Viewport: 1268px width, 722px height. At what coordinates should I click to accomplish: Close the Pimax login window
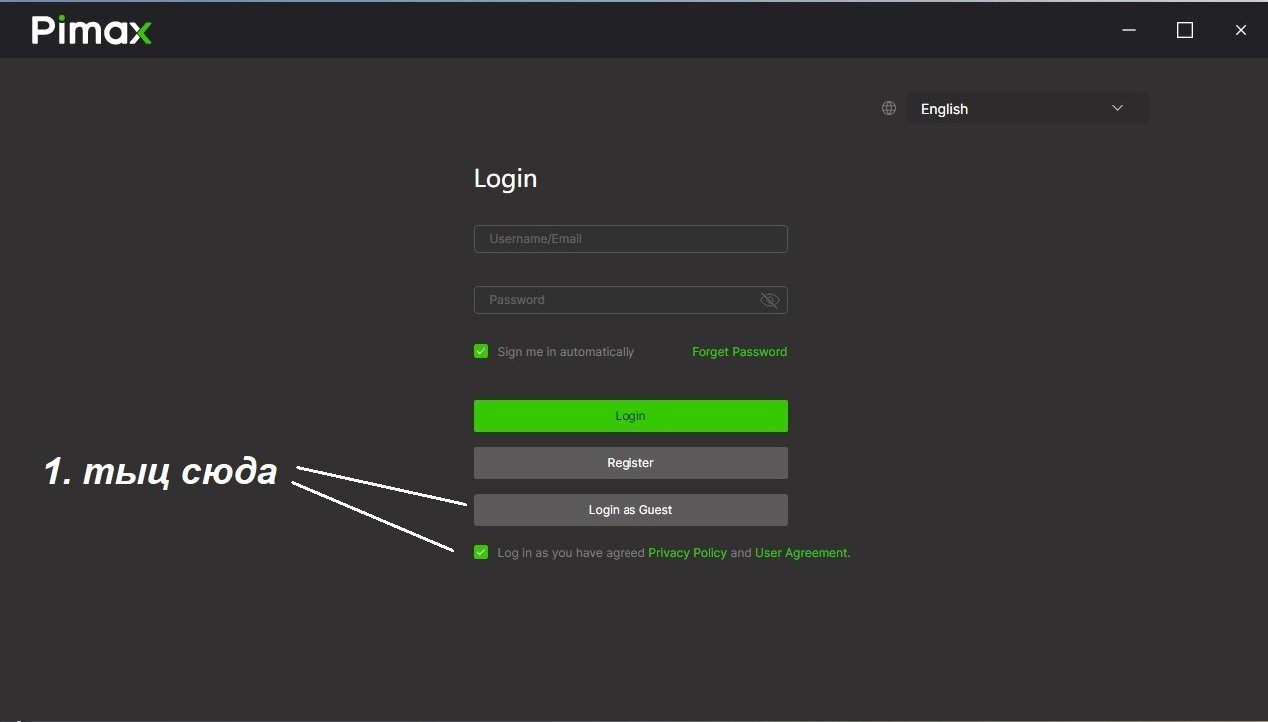click(1241, 31)
